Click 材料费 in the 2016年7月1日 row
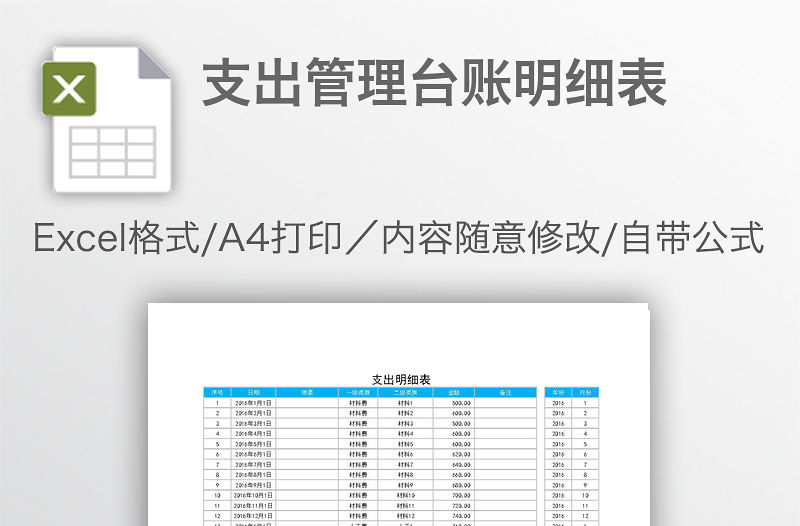800x526 pixels. coord(358,465)
